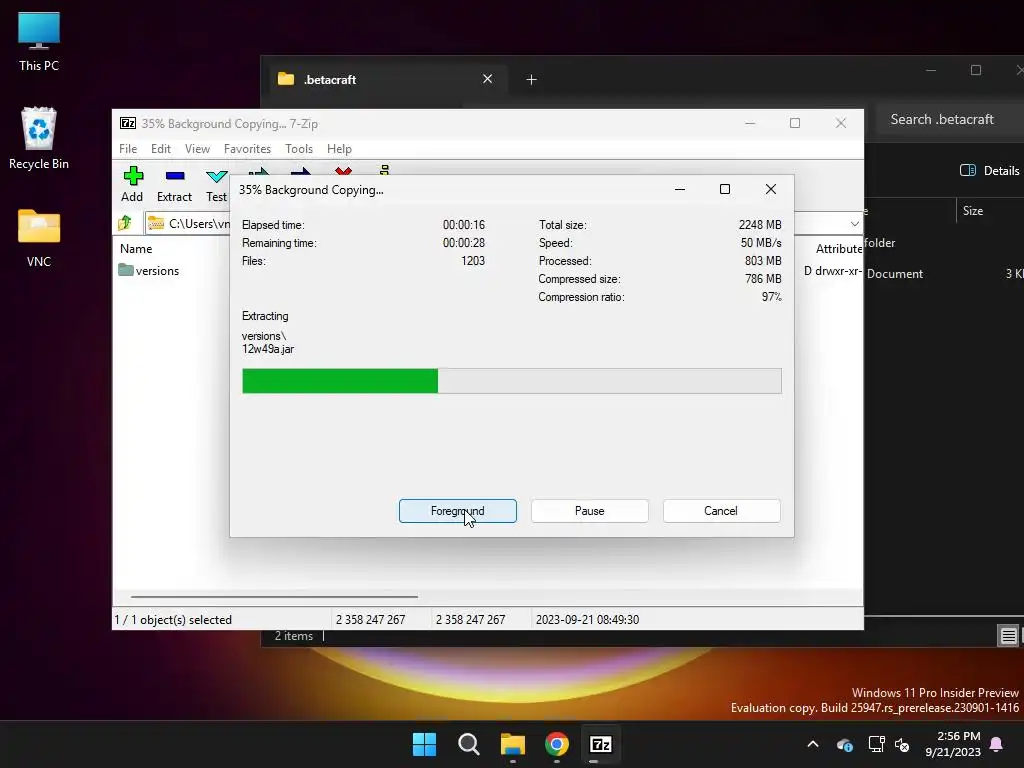Open the View menu in 7-Zip
Image resolution: width=1024 pixels, height=768 pixels.
pos(197,149)
